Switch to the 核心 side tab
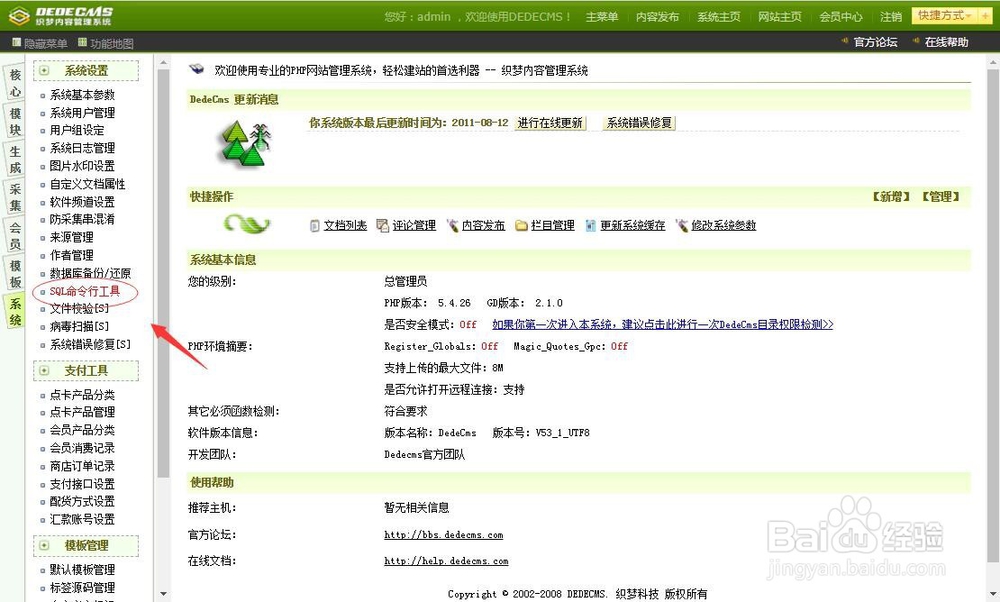Screen dimensions: 1000x602 15,84
